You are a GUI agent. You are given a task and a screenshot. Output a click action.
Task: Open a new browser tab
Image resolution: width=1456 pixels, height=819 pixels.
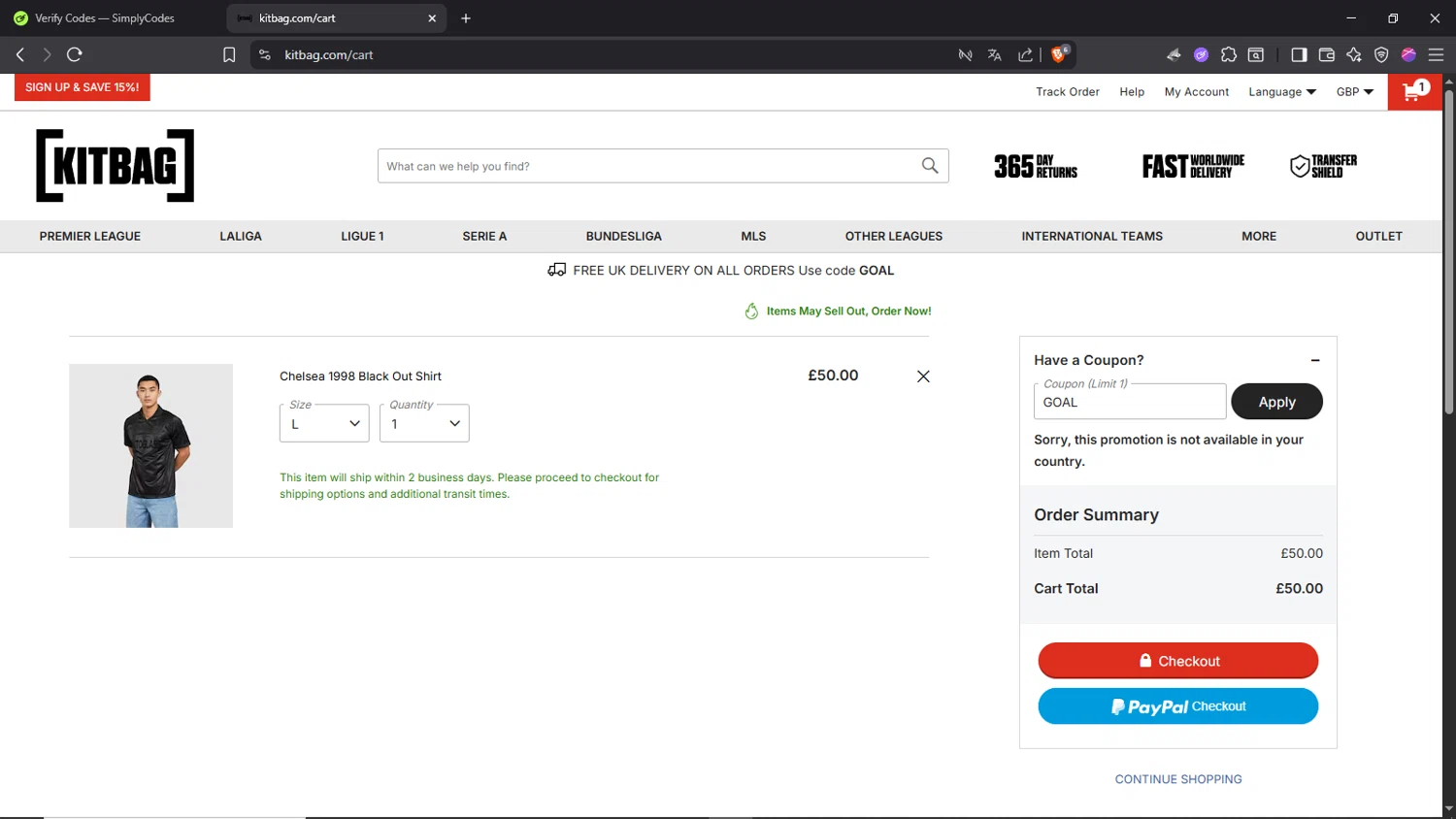click(466, 18)
